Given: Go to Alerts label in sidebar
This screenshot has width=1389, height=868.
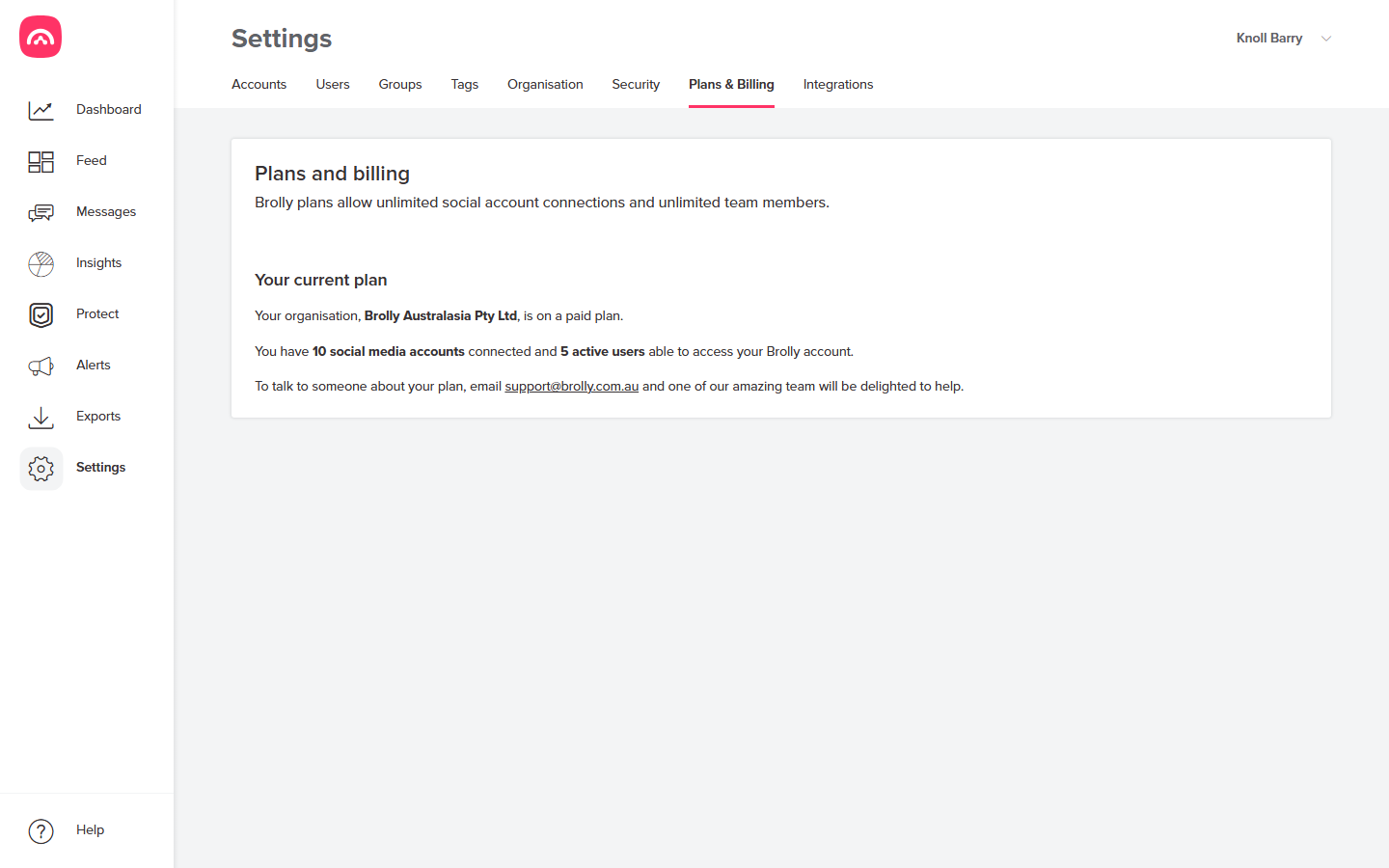Looking at the screenshot, I should click(x=94, y=365).
